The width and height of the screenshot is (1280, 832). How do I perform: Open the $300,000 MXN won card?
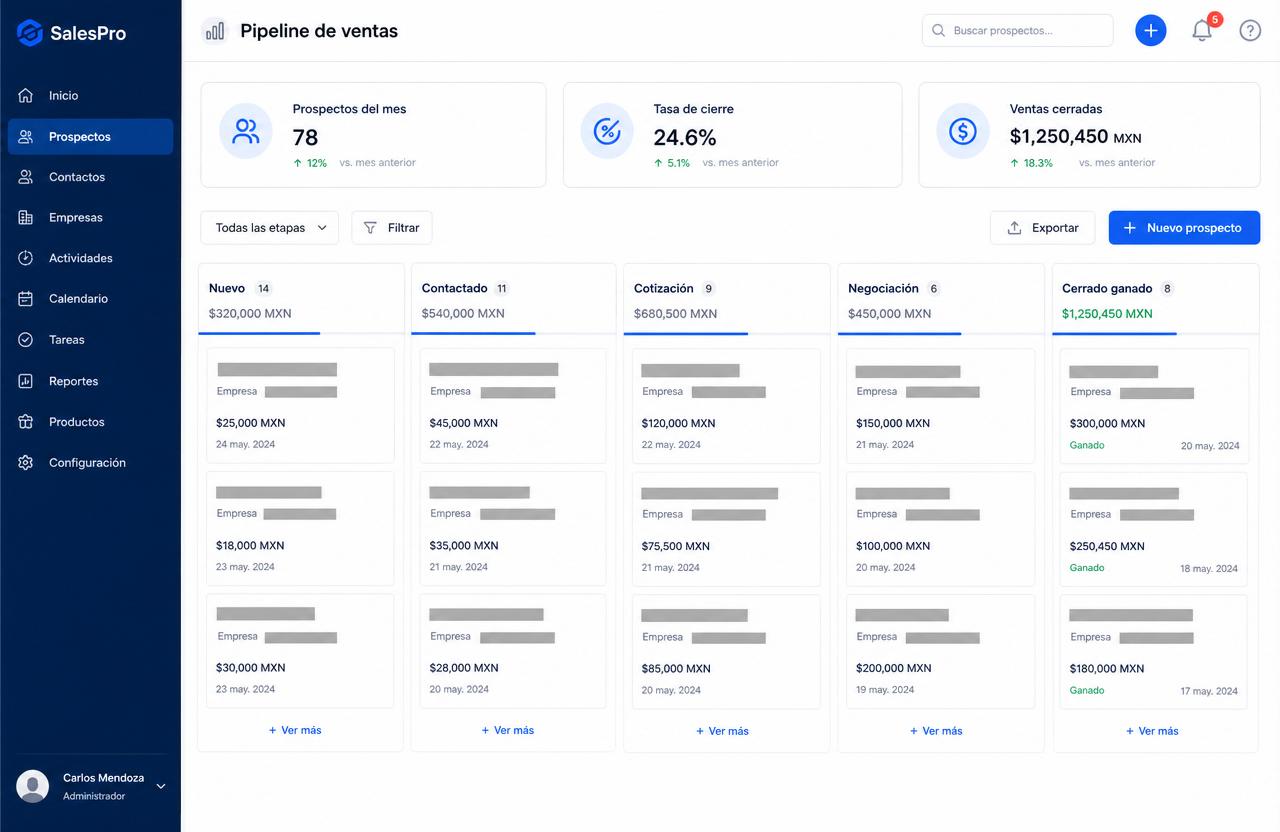1154,405
